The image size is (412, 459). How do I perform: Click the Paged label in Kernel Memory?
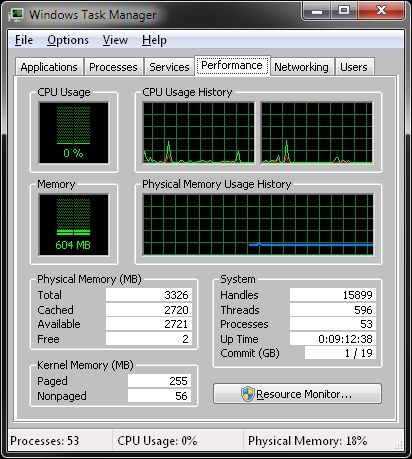52,381
